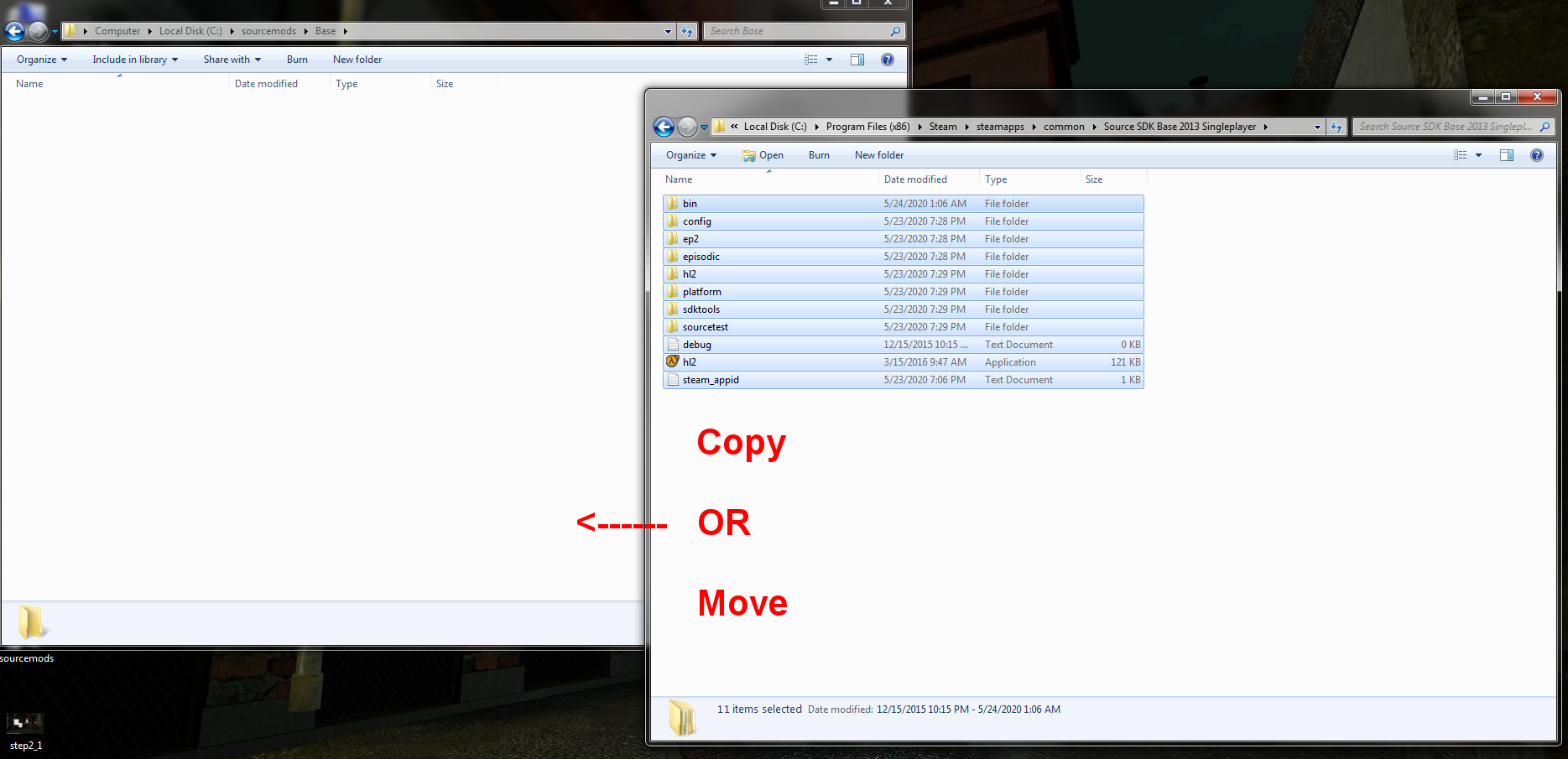Click New folder in Base window
The image size is (1568, 759).
[x=357, y=60]
